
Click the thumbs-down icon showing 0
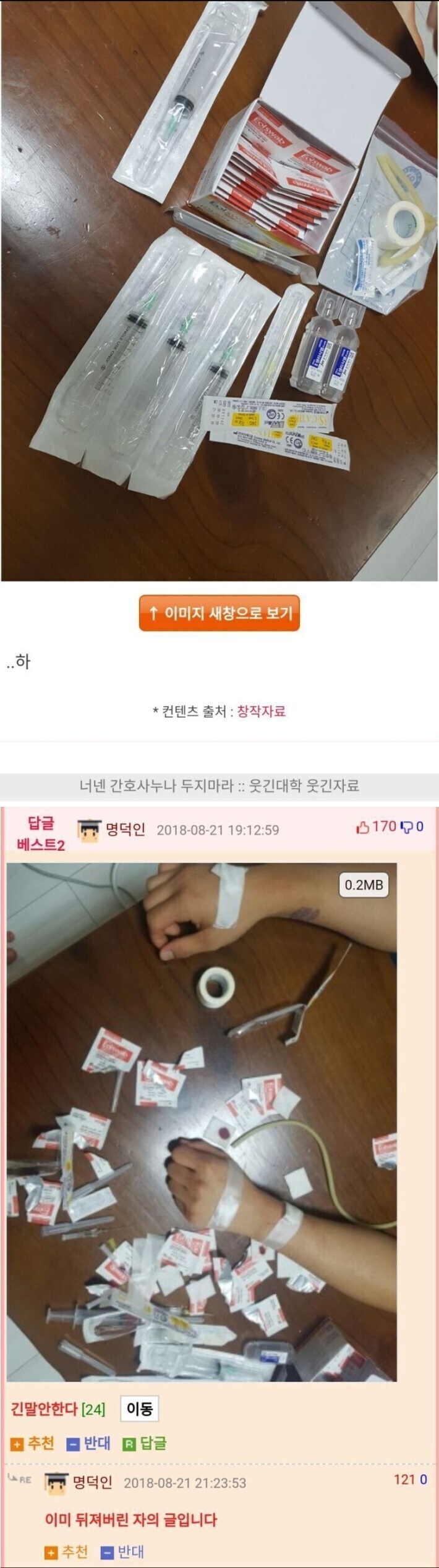[406, 827]
